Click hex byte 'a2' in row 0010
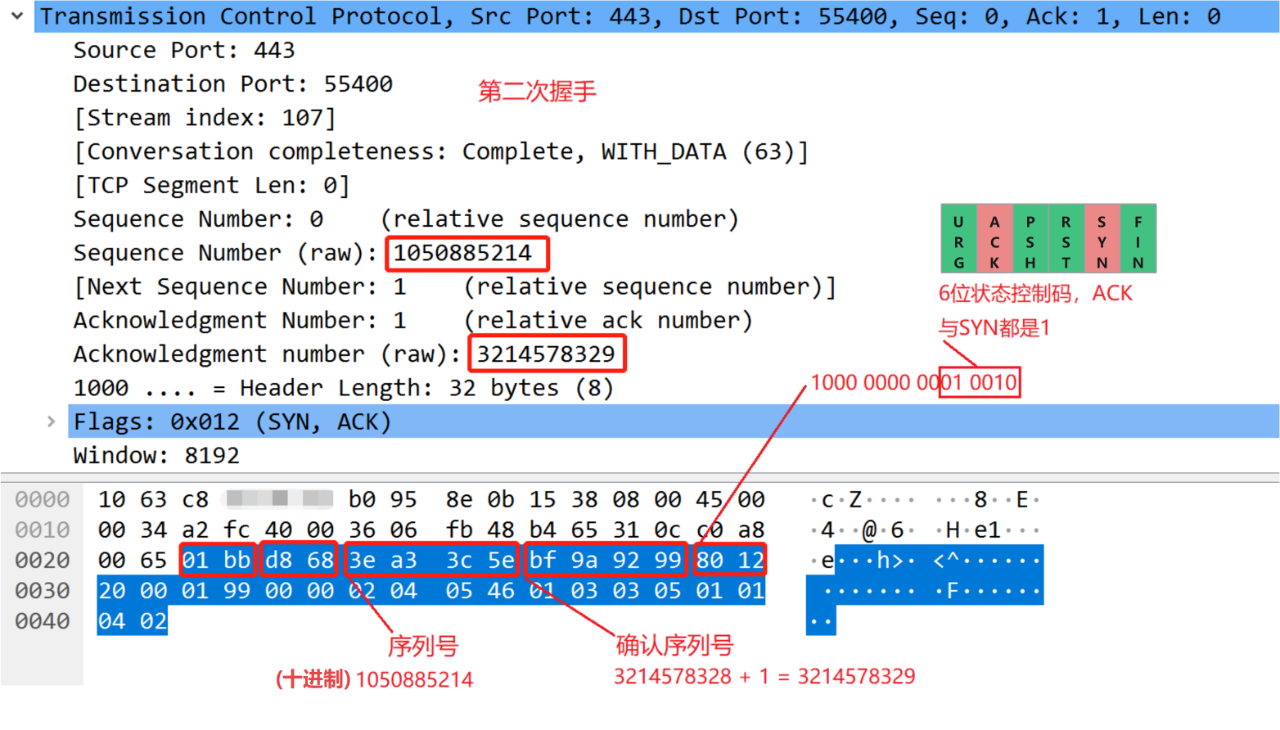This screenshot has width=1280, height=730. tap(196, 530)
